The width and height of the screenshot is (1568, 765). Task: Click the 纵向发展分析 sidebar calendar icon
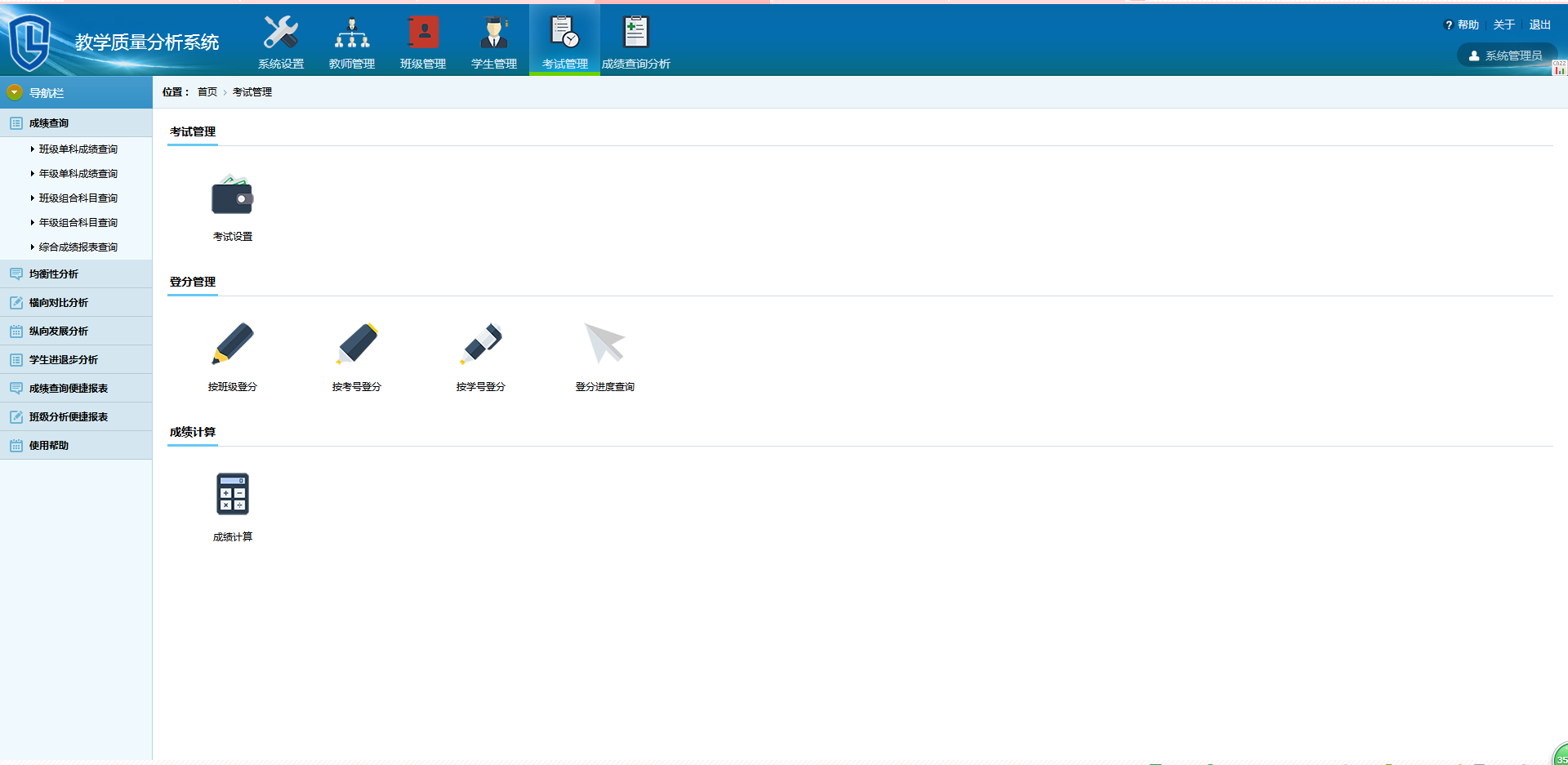click(16, 331)
